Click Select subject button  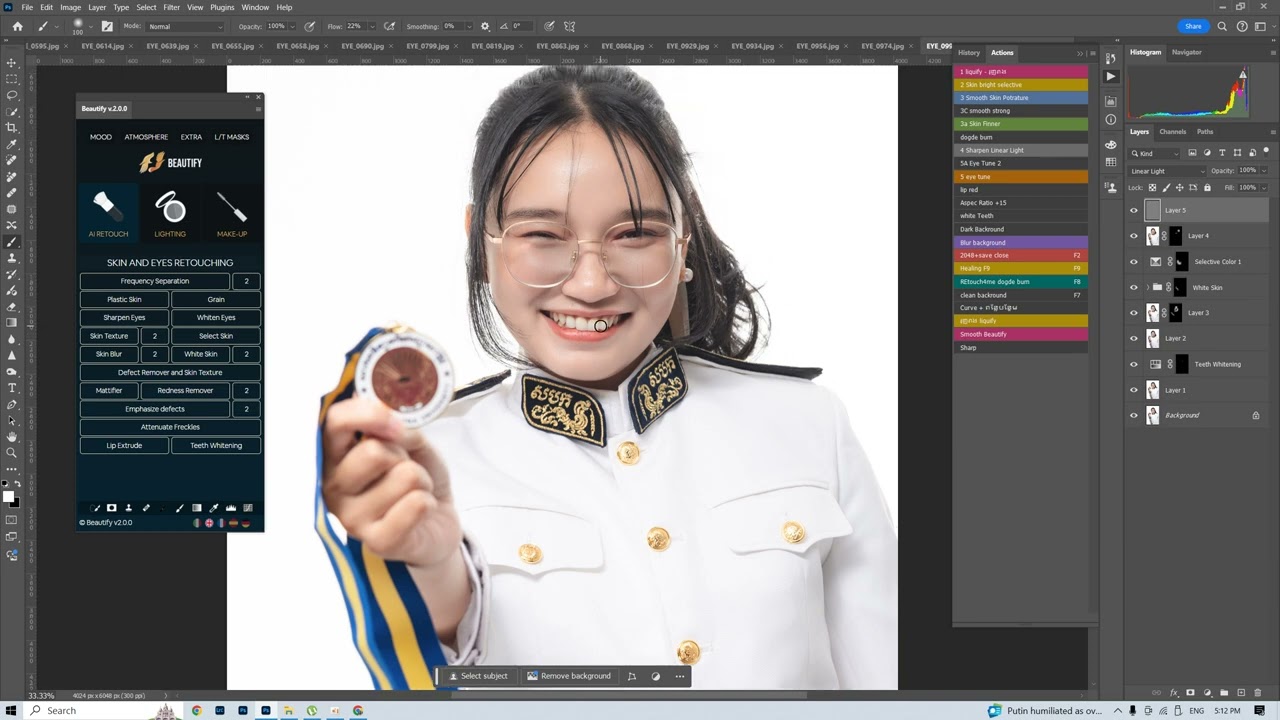click(x=478, y=676)
